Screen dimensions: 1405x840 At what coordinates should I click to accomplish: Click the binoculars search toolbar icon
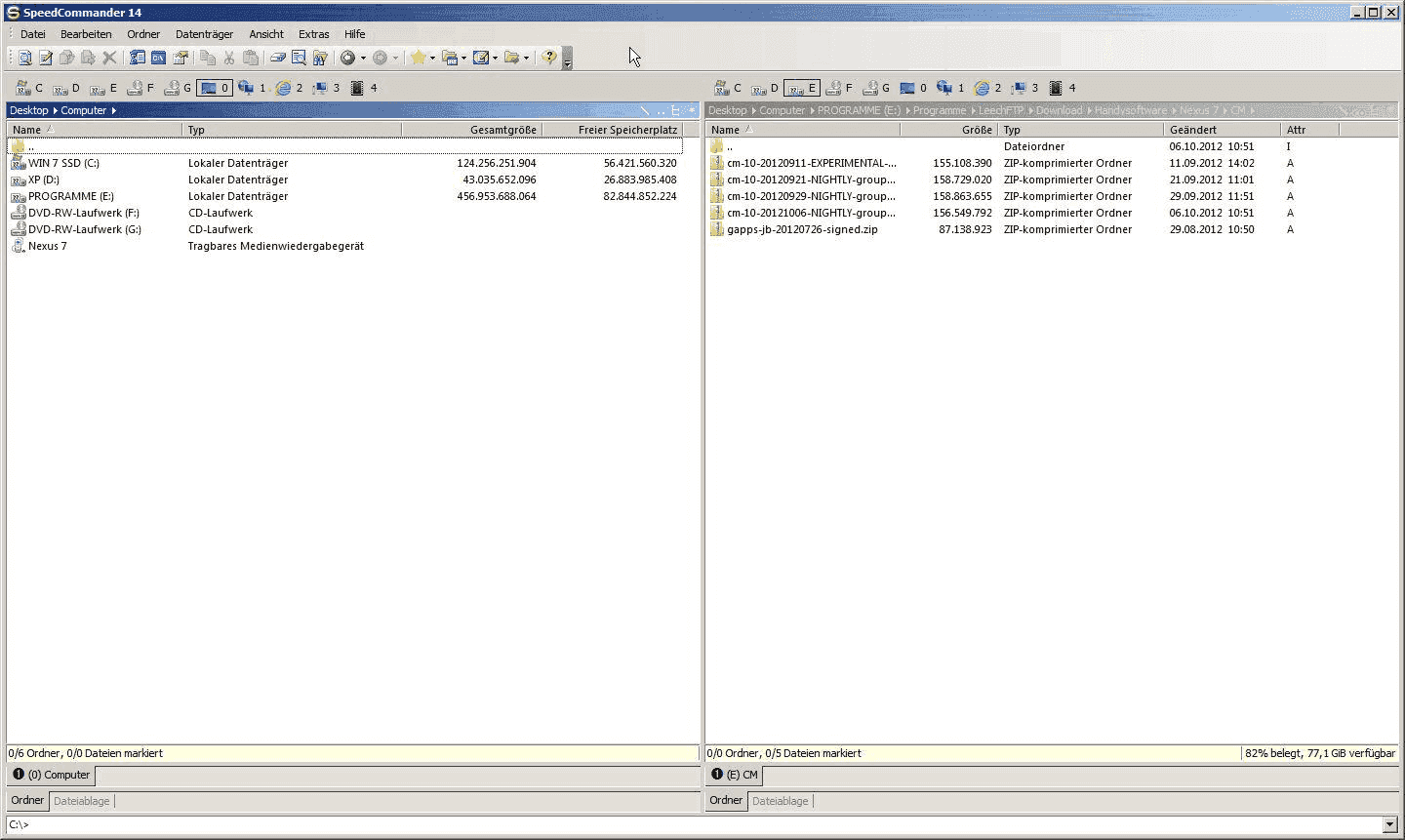(x=320, y=58)
